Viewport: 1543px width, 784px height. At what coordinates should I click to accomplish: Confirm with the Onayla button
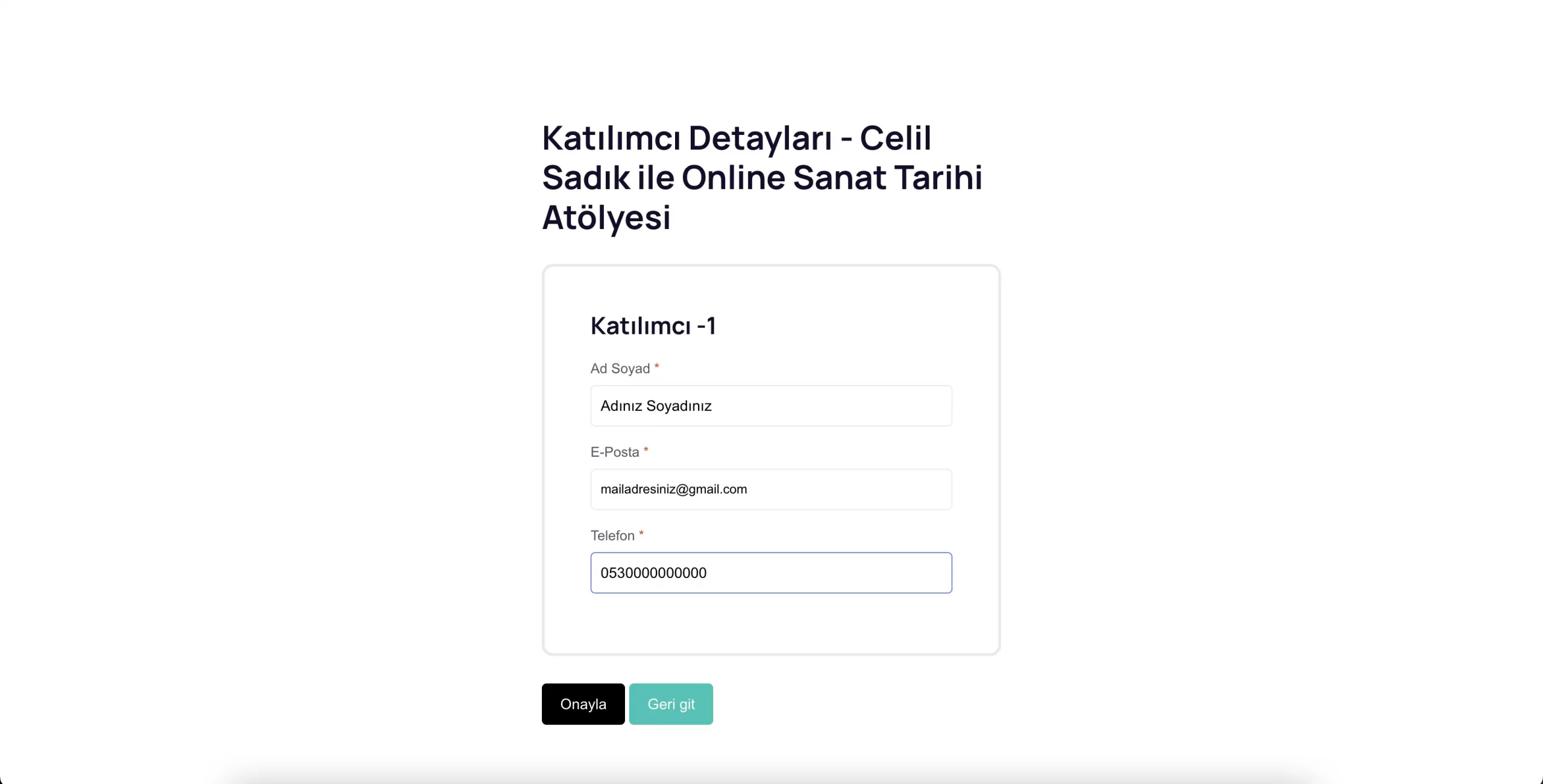pos(583,704)
